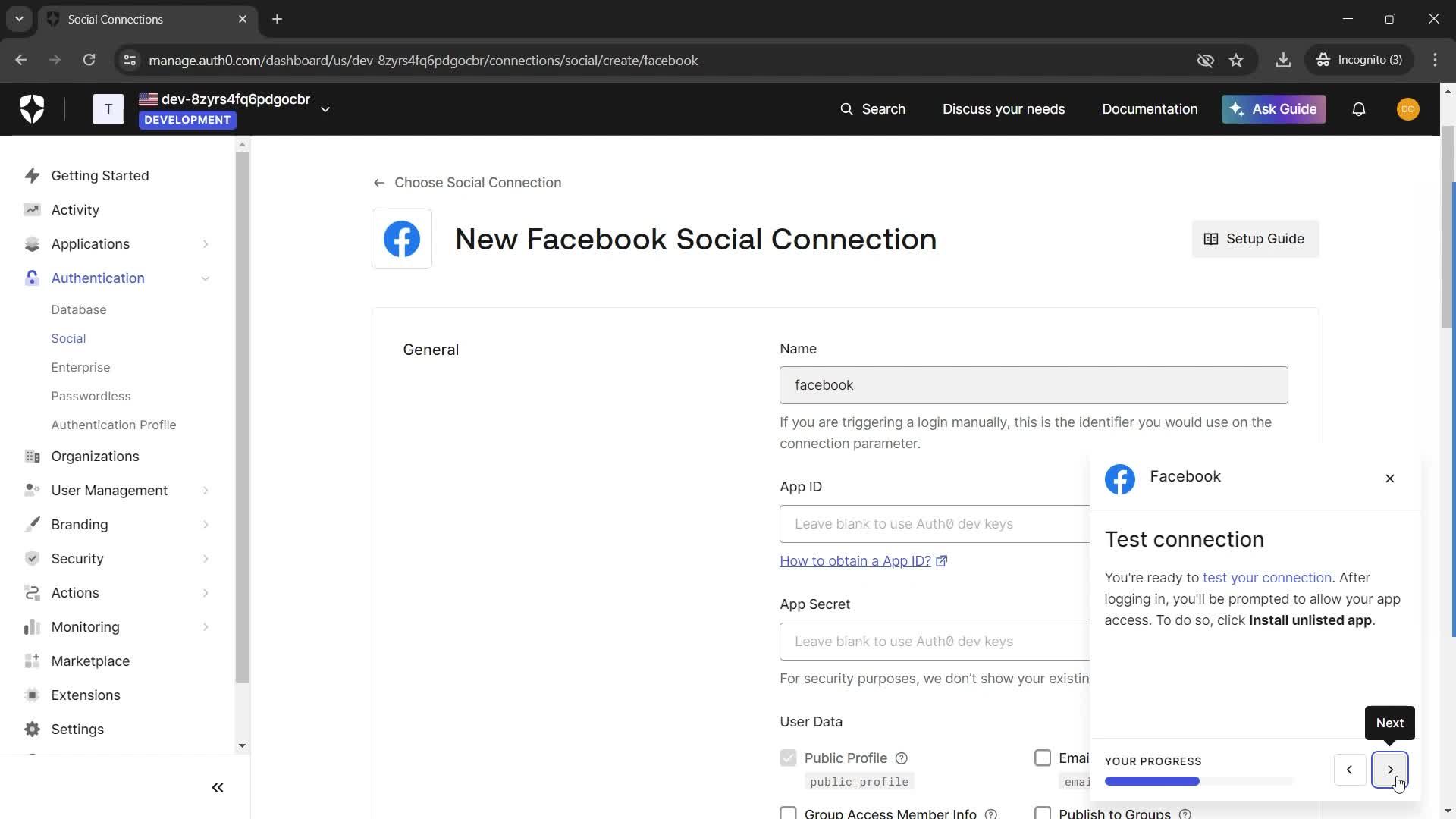Enable Publish to Groups checkbox
Screen dimensions: 1456x819
click(1043, 813)
